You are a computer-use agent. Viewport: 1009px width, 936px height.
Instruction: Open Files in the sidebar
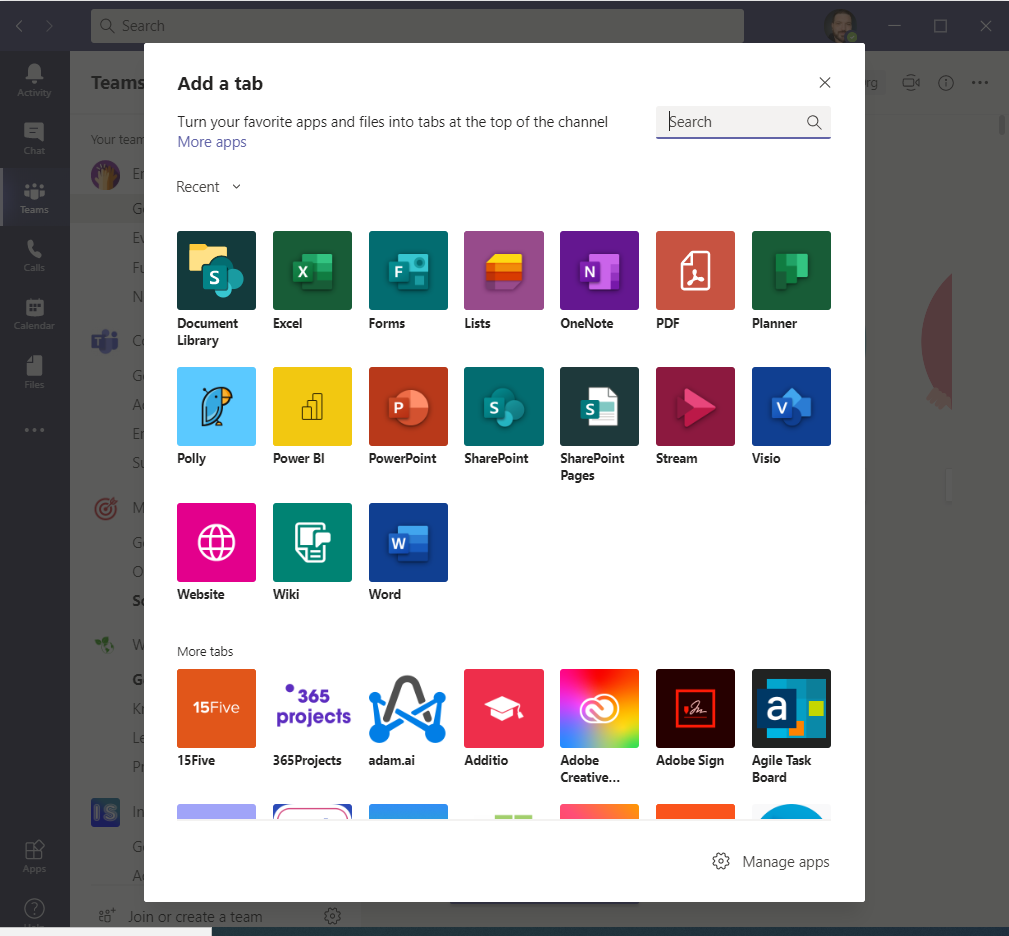[34, 372]
